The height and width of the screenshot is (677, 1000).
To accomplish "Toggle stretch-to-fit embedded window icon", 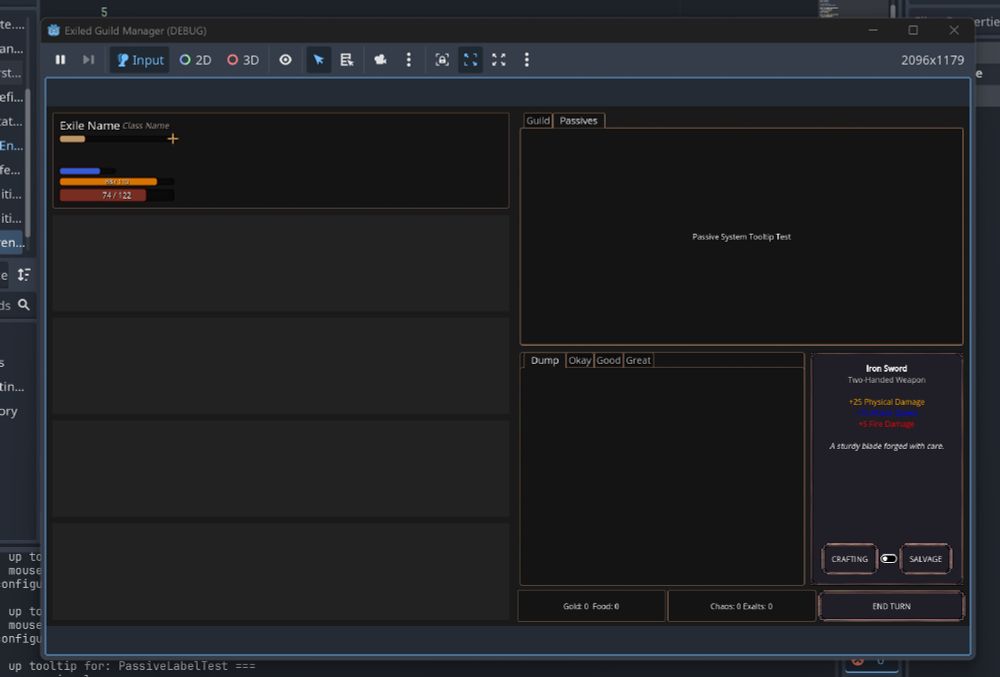I will click(471, 59).
